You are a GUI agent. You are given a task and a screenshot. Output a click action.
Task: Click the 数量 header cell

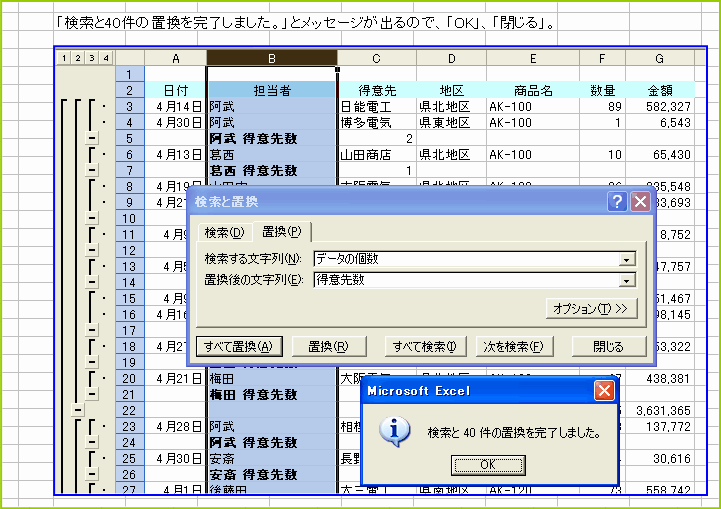point(602,90)
